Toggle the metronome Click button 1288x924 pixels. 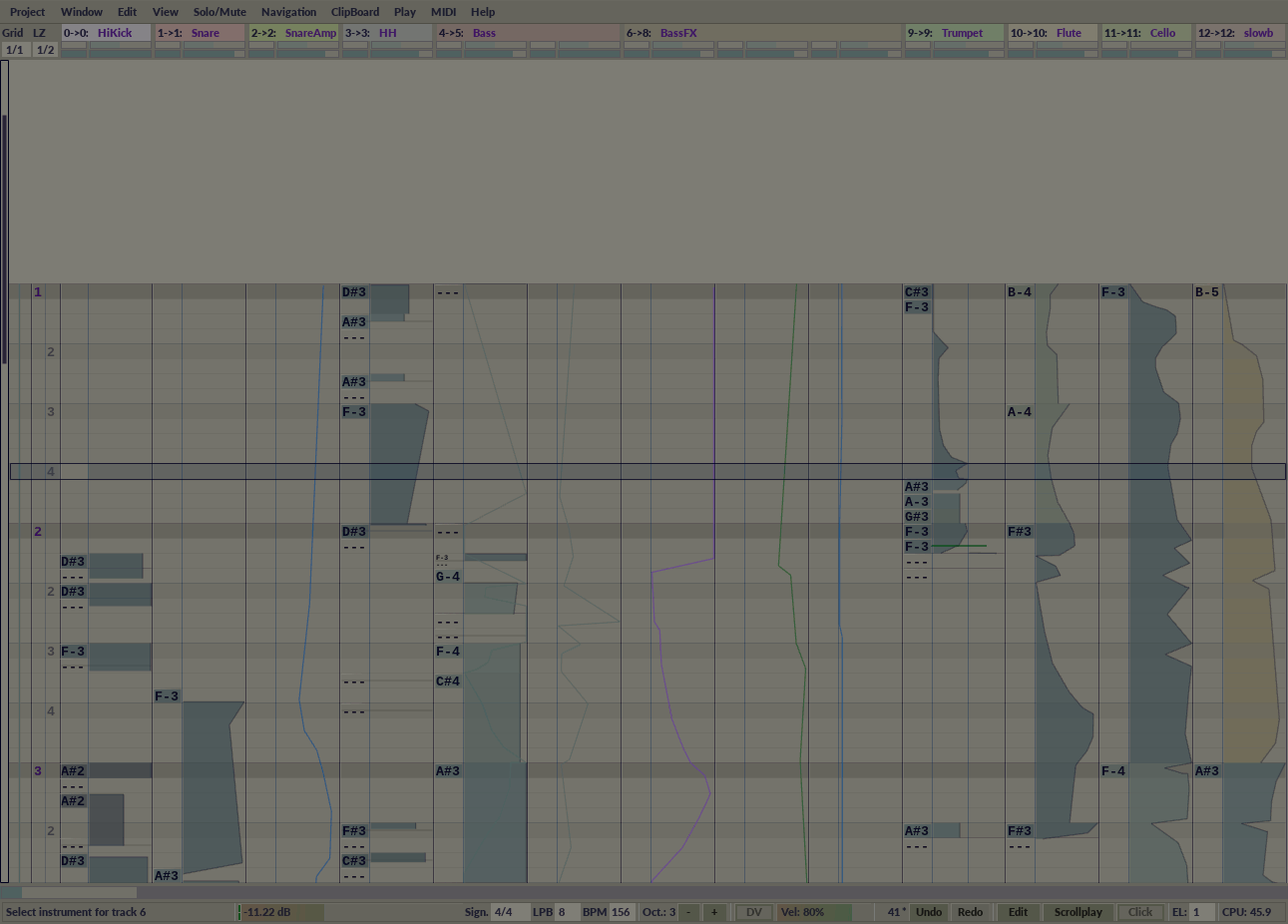click(1140, 912)
